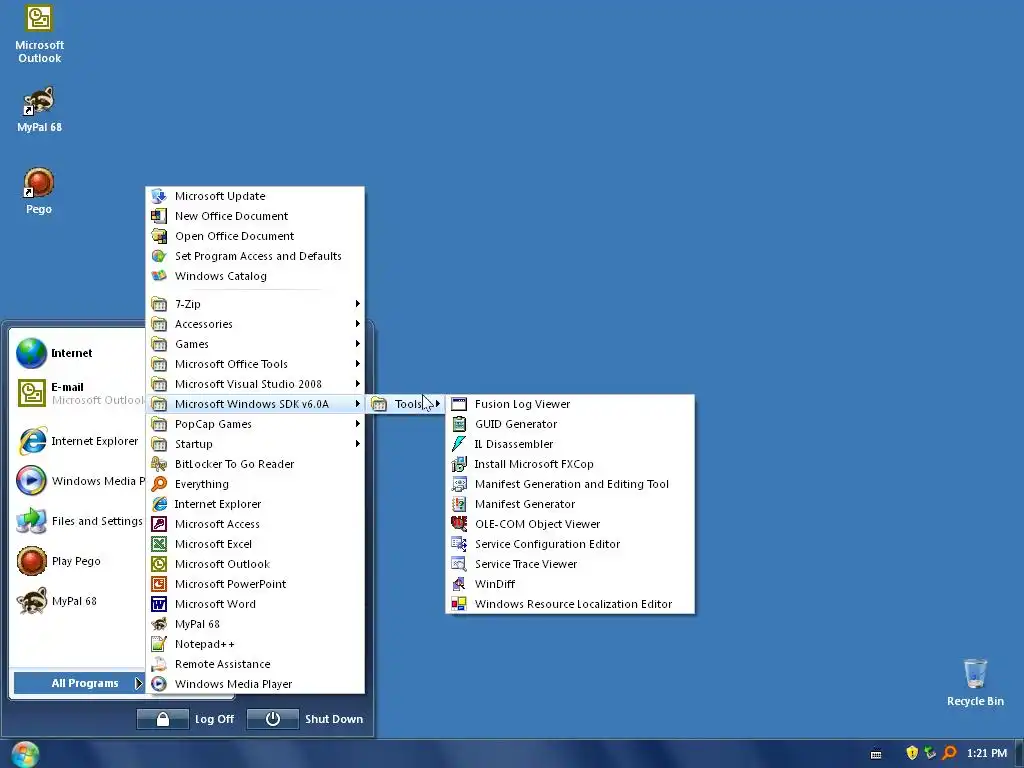The height and width of the screenshot is (768, 1024).
Task: Launch Microsoft Word icon
Action: point(159,604)
